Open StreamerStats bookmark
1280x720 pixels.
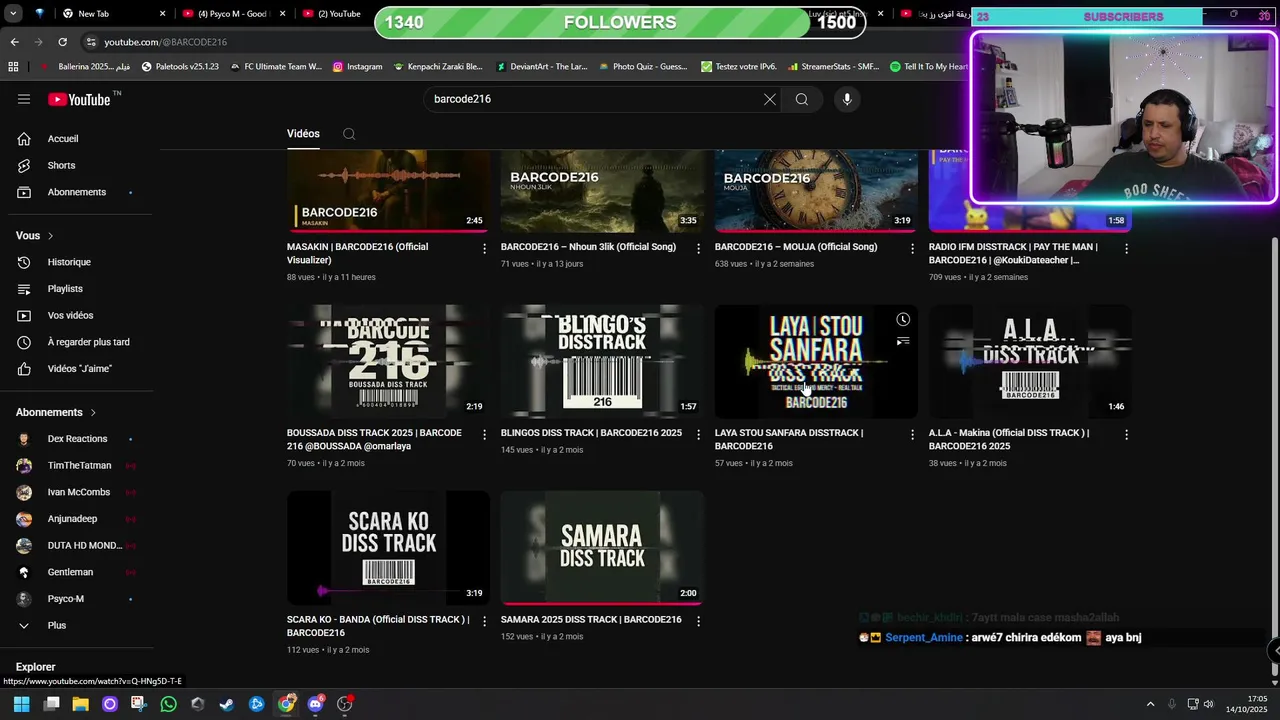point(833,67)
